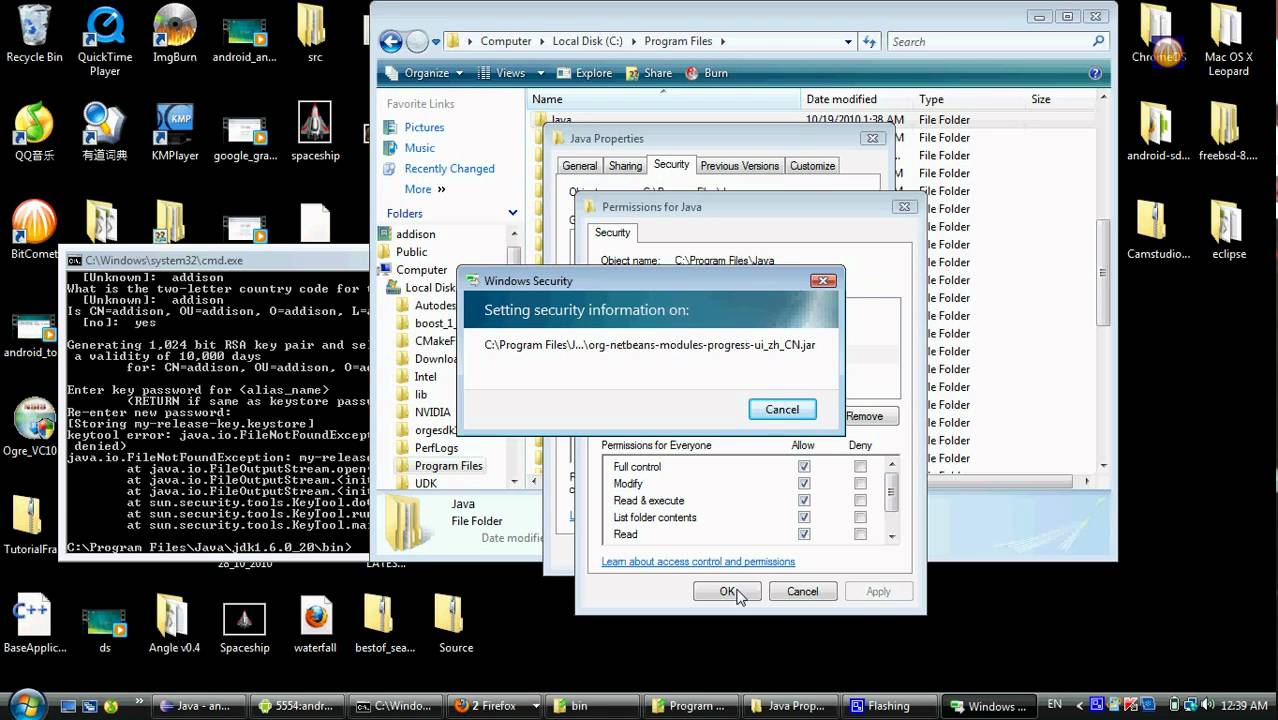Open the waterfall Firefox desktop shortcut
This screenshot has width=1278, height=720.
[x=315, y=625]
